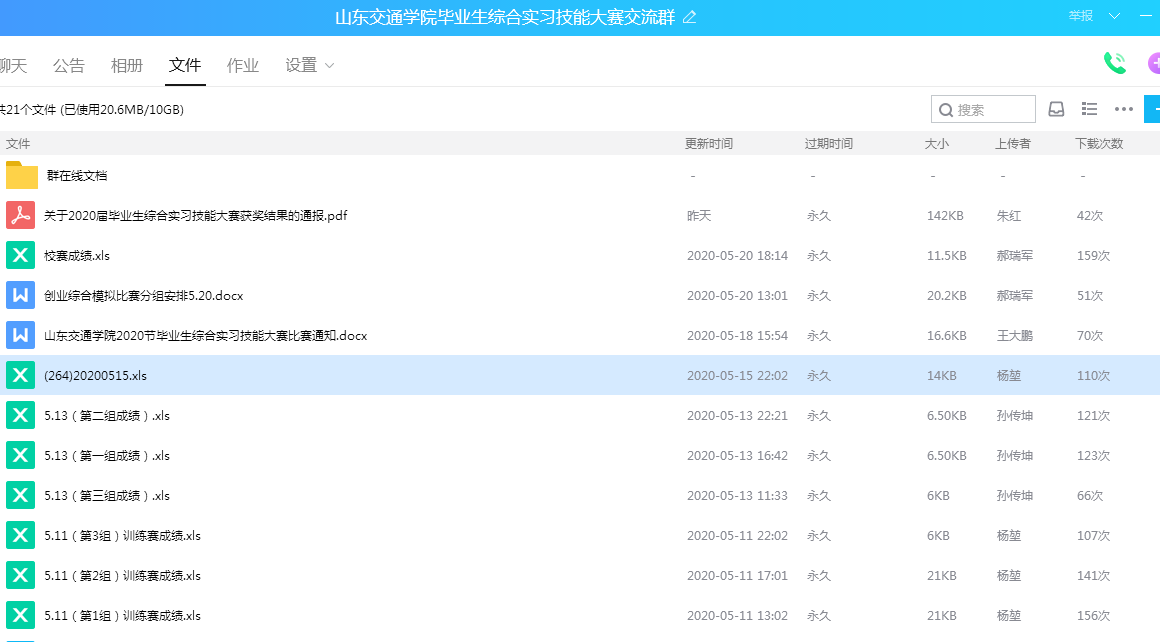Viewport: 1160px width, 642px height.
Task: Select the file (264)20200515.xls
Action: click(x=96, y=376)
